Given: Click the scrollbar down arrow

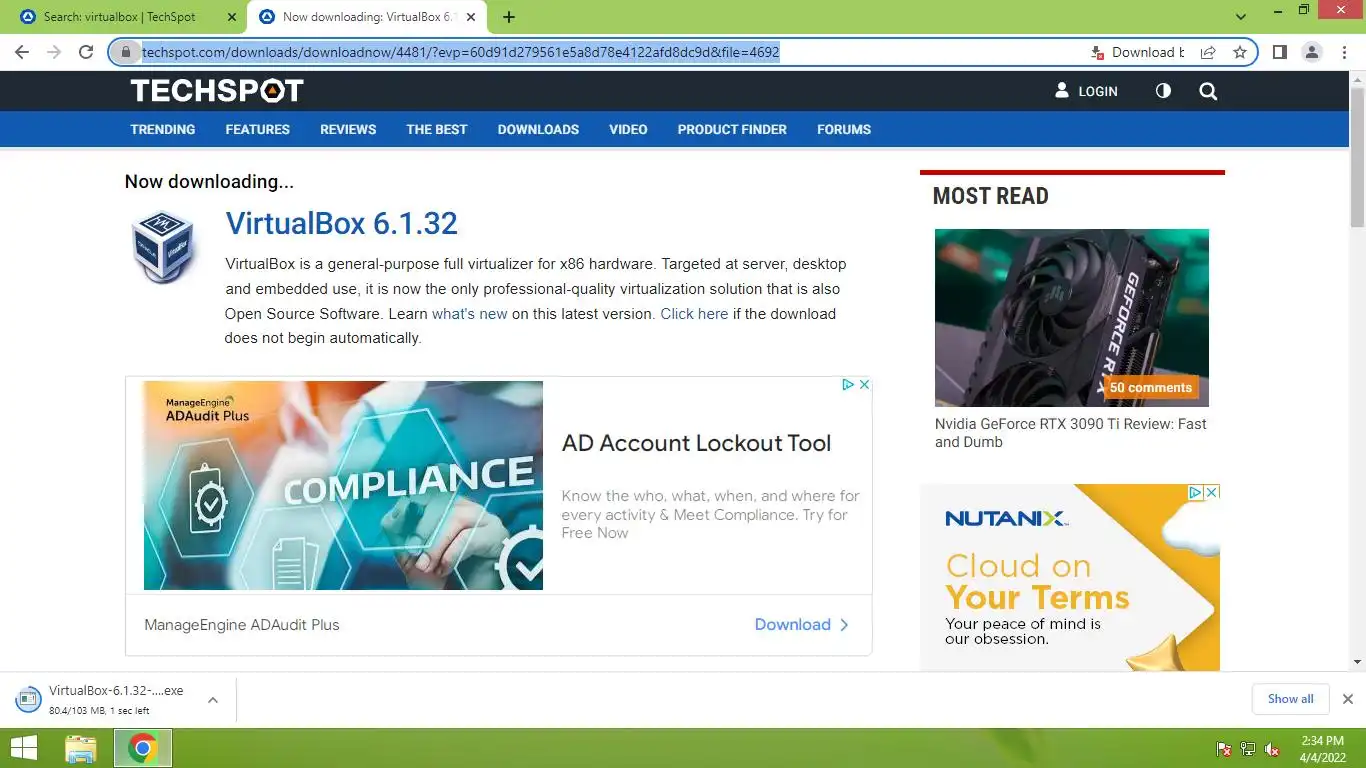Looking at the screenshot, I should (1357, 662).
